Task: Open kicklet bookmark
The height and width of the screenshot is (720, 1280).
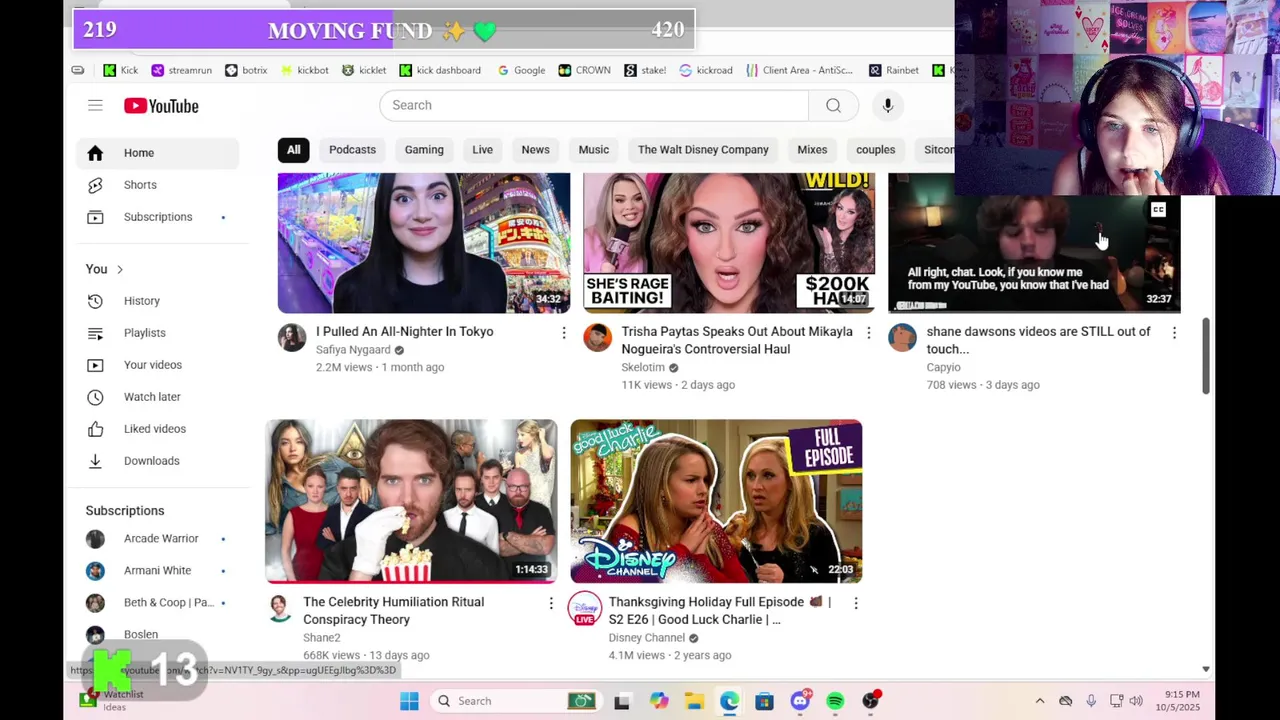Action: pos(364,70)
